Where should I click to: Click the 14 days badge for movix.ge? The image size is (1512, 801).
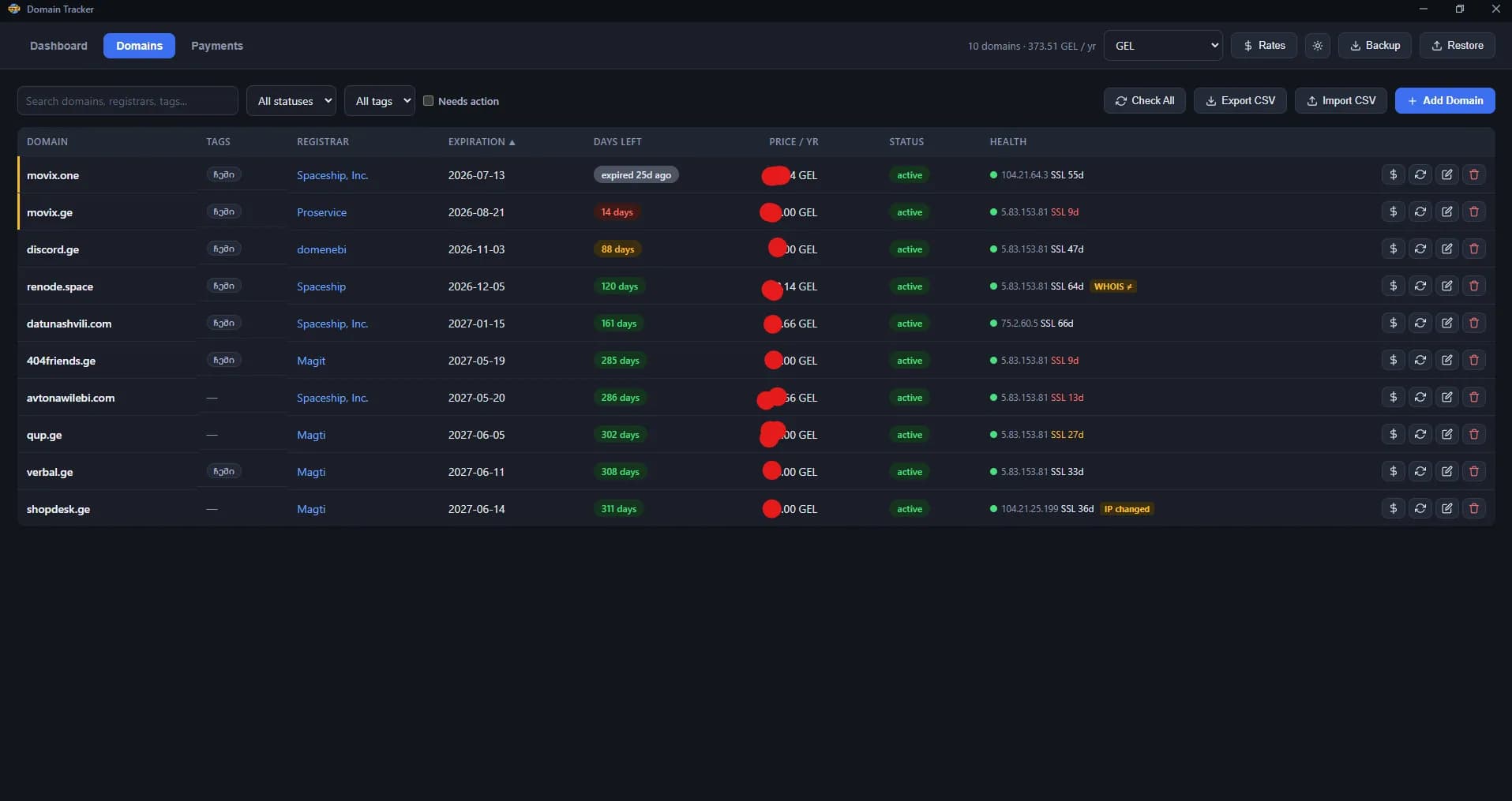[x=617, y=212]
